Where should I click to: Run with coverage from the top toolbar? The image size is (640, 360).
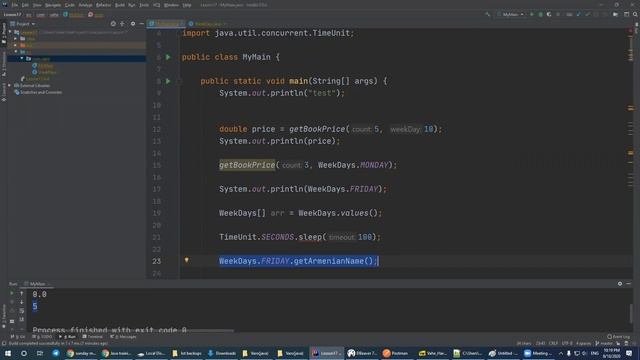point(549,14)
